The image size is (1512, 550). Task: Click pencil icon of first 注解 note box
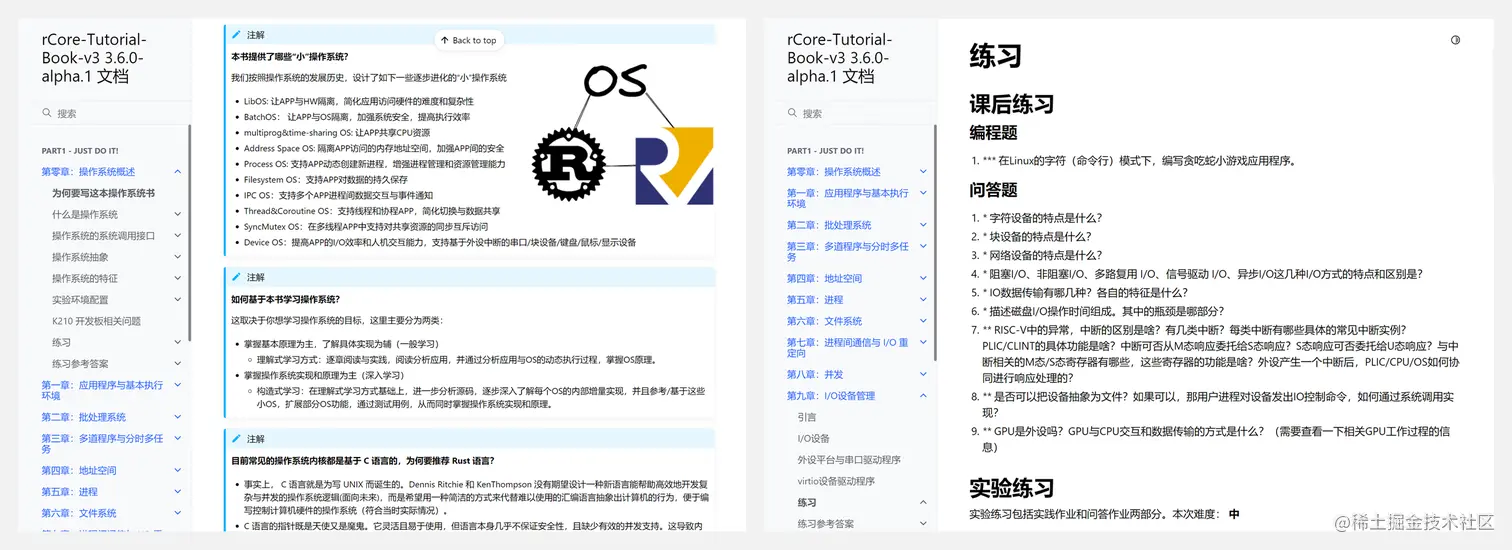click(236, 35)
